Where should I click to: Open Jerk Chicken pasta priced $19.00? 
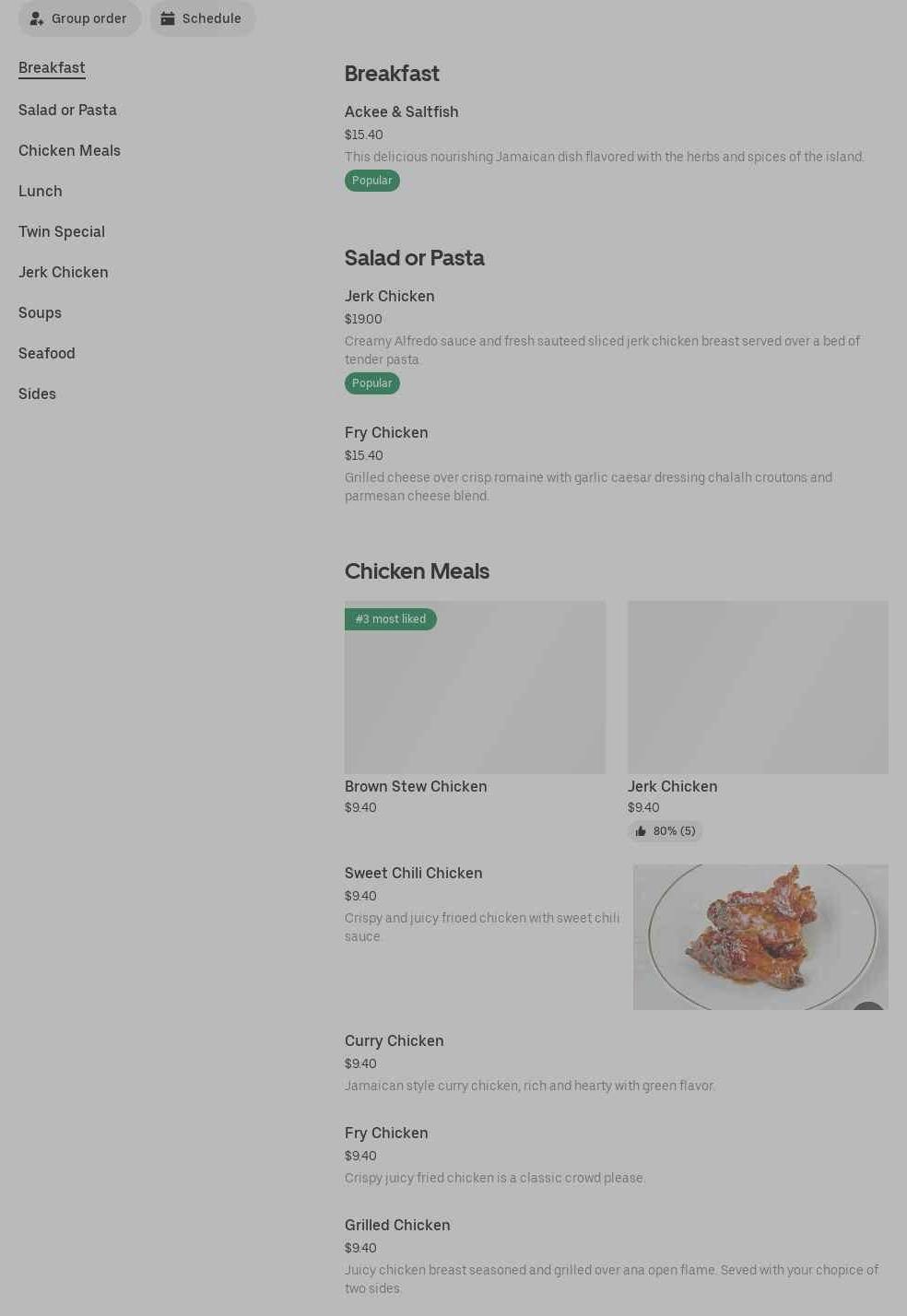(x=389, y=297)
